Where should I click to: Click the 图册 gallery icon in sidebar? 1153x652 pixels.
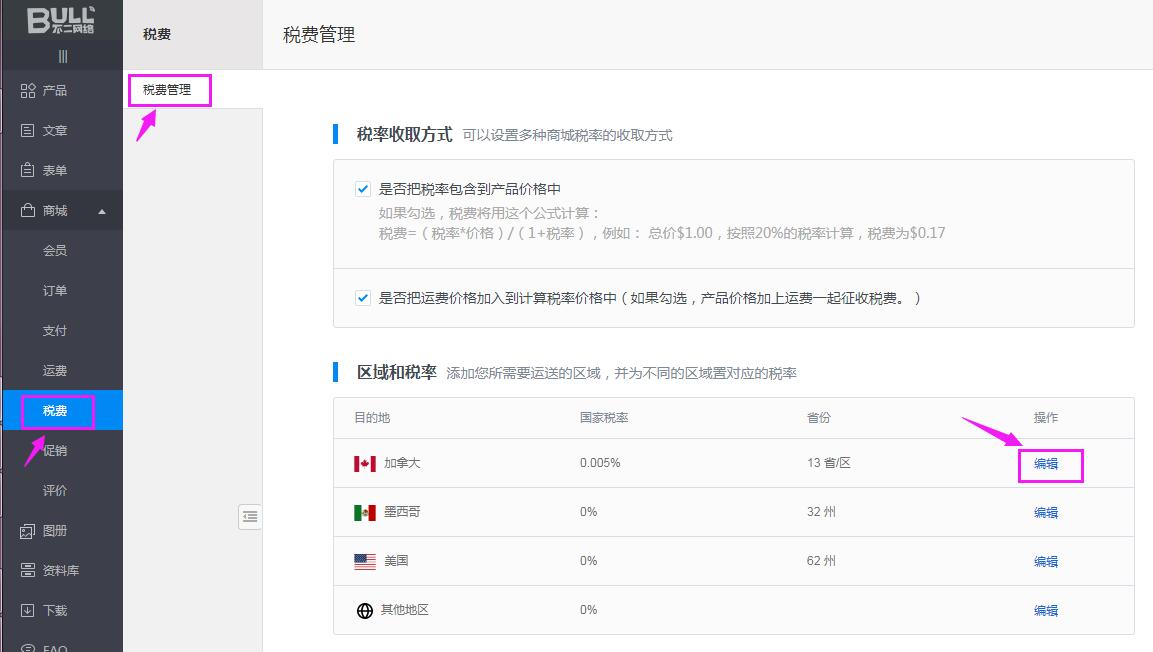(x=28, y=531)
